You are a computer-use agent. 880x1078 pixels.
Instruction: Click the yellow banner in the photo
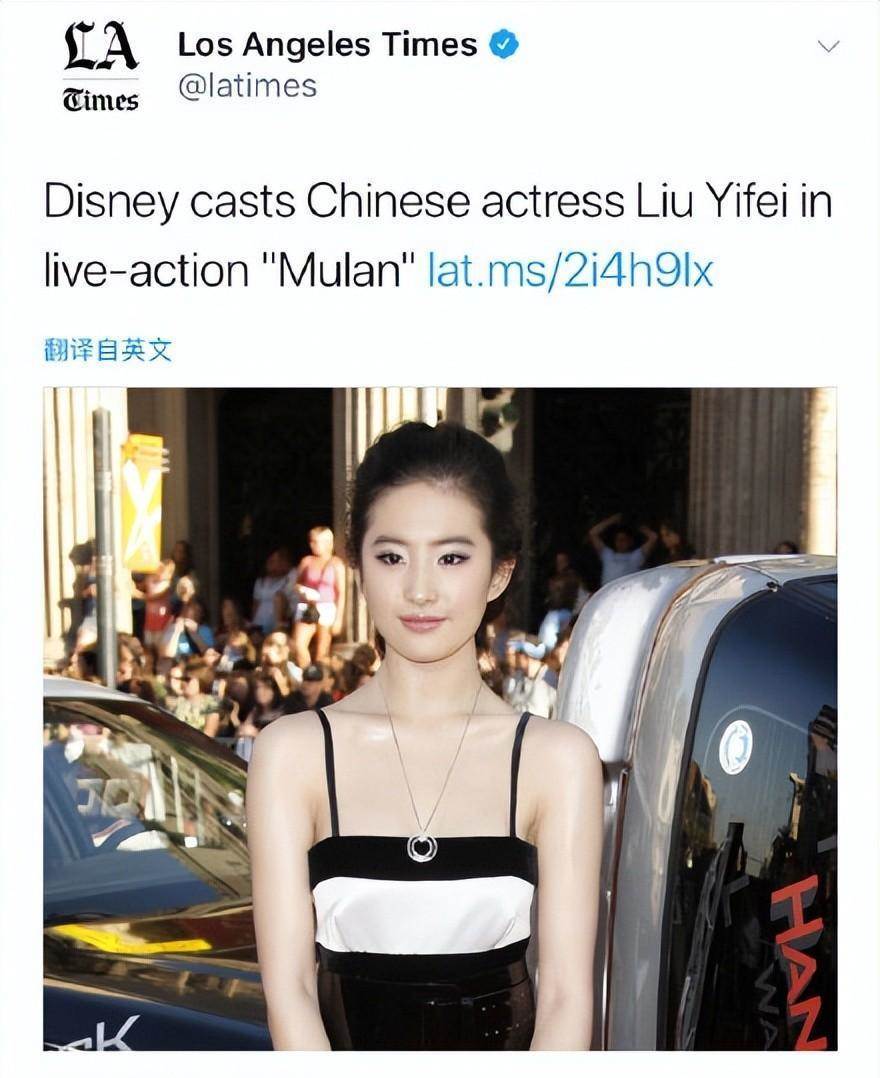[144, 503]
